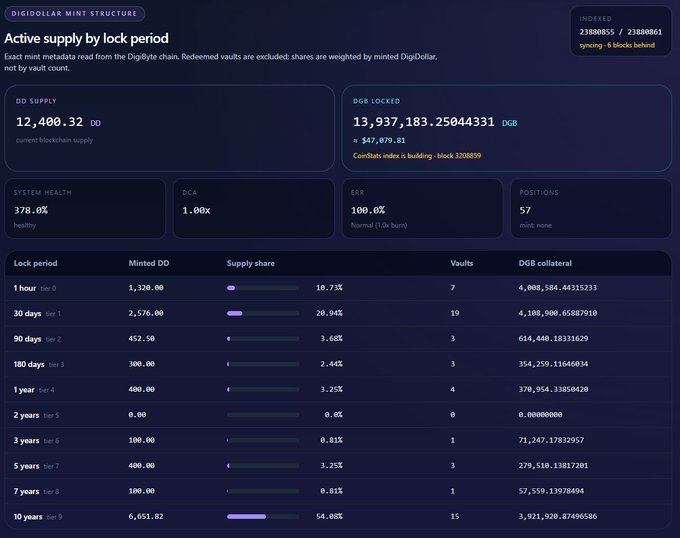Click collateral value 614,440.18331629
This screenshot has width=680, height=538.
click(553, 338)
